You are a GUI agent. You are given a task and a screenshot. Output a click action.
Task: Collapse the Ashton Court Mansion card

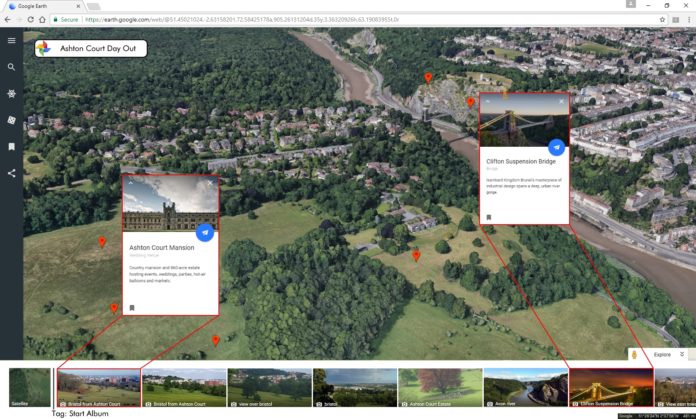[130, 183]
